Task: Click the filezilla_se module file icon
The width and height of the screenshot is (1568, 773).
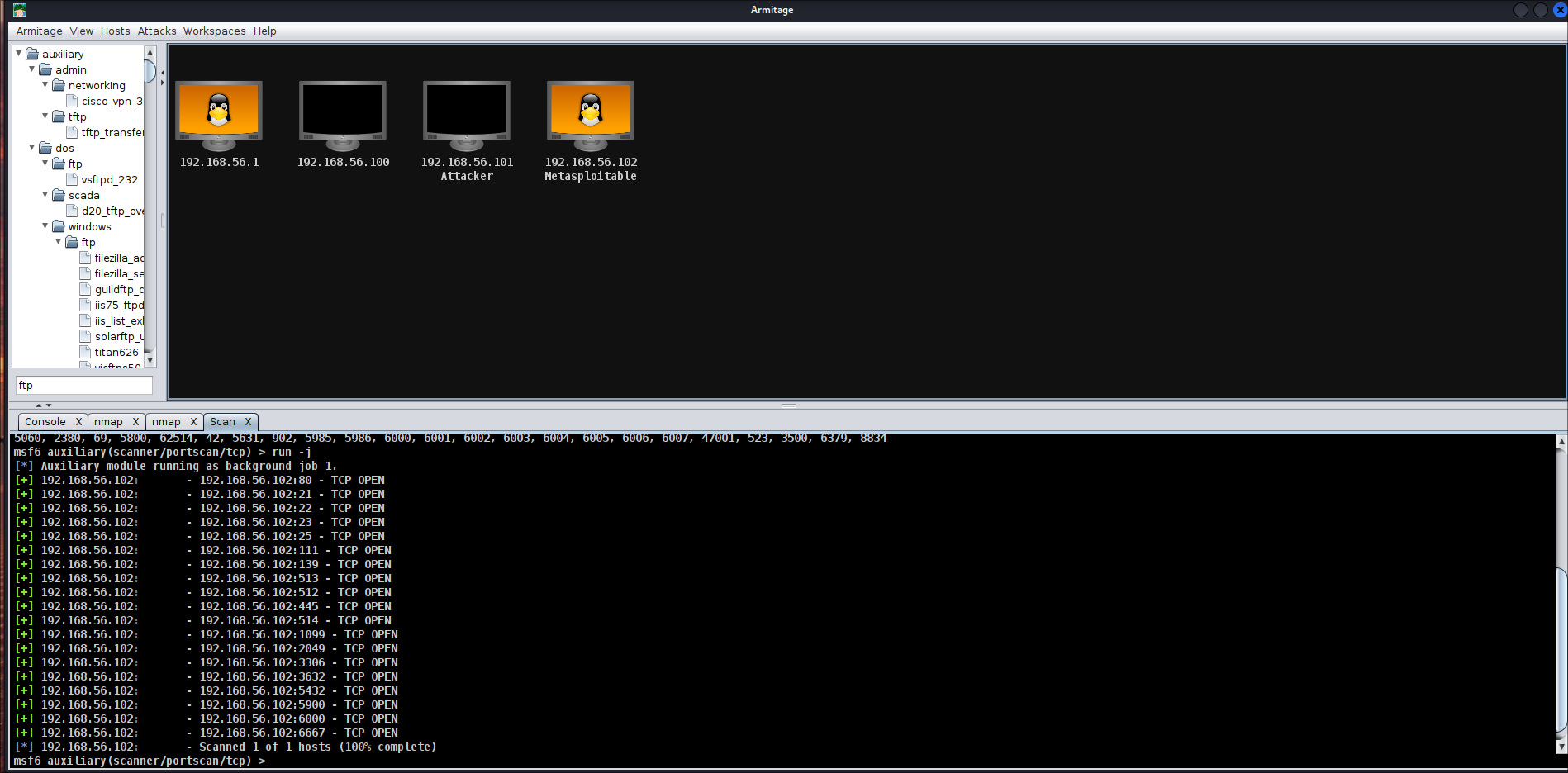Action: (85, 273)
